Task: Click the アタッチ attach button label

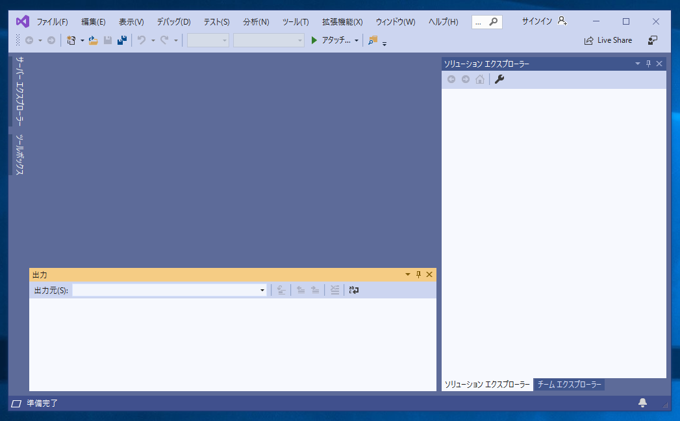Action: pos(336,40)
